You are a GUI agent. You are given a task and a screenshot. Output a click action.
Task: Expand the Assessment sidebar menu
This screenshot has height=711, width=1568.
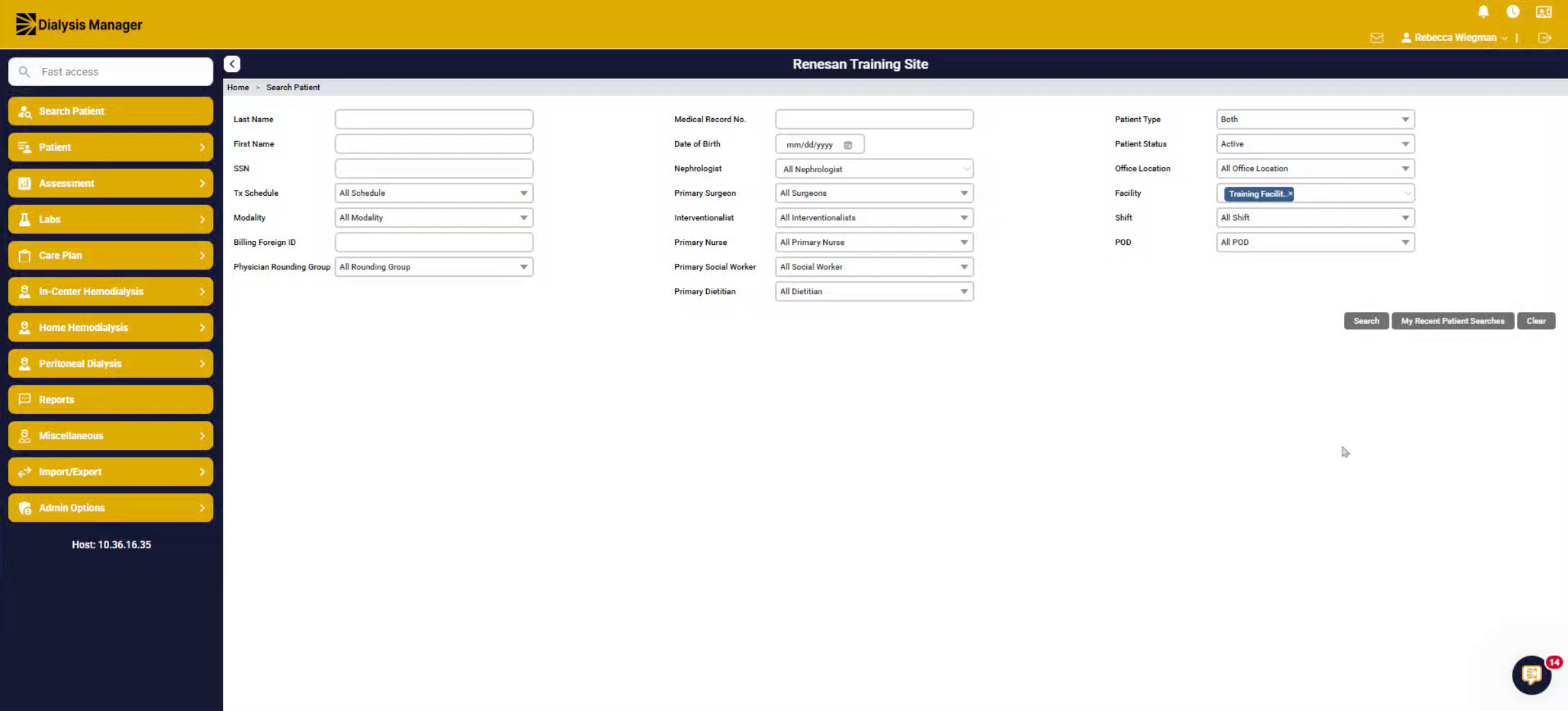[110, 183]
